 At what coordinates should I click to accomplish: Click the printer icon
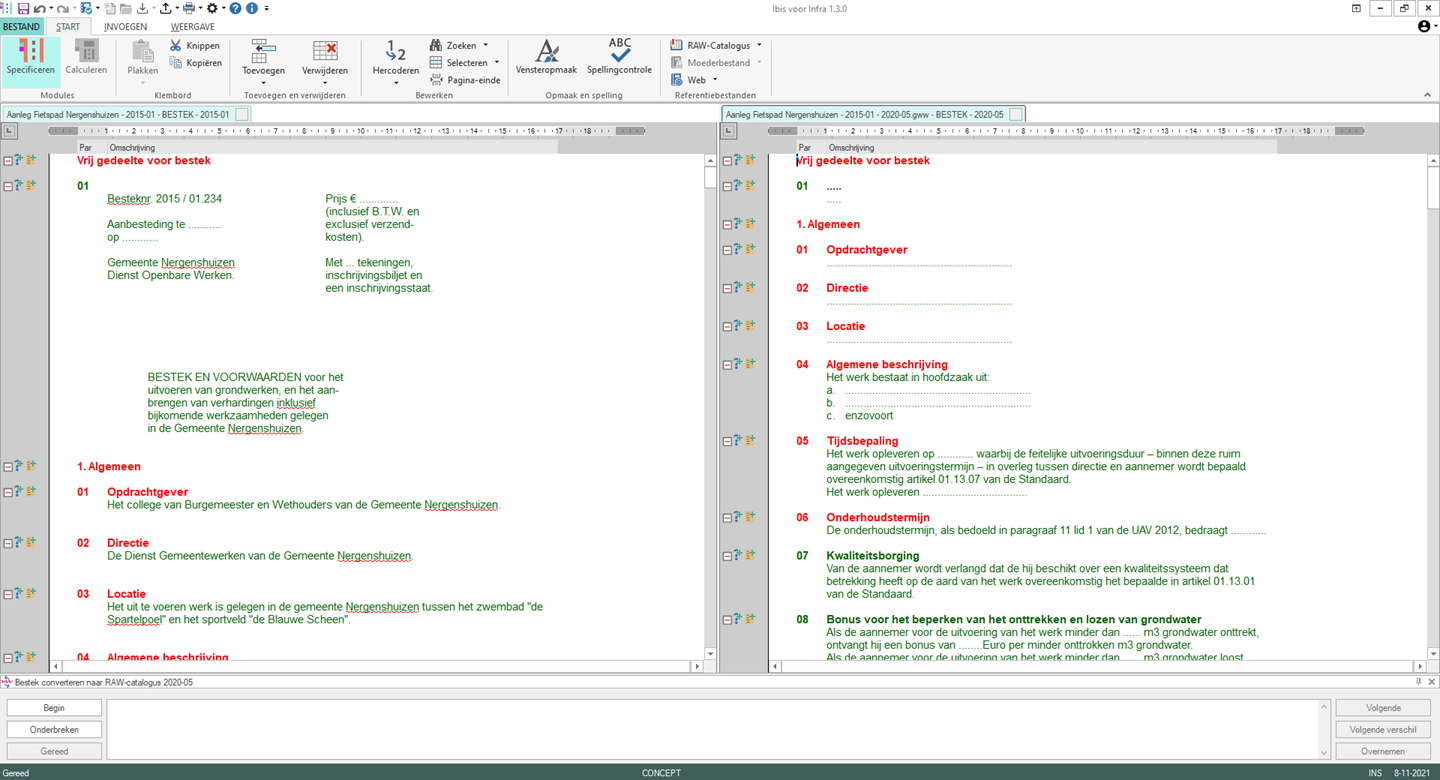(x=188, y=8)
